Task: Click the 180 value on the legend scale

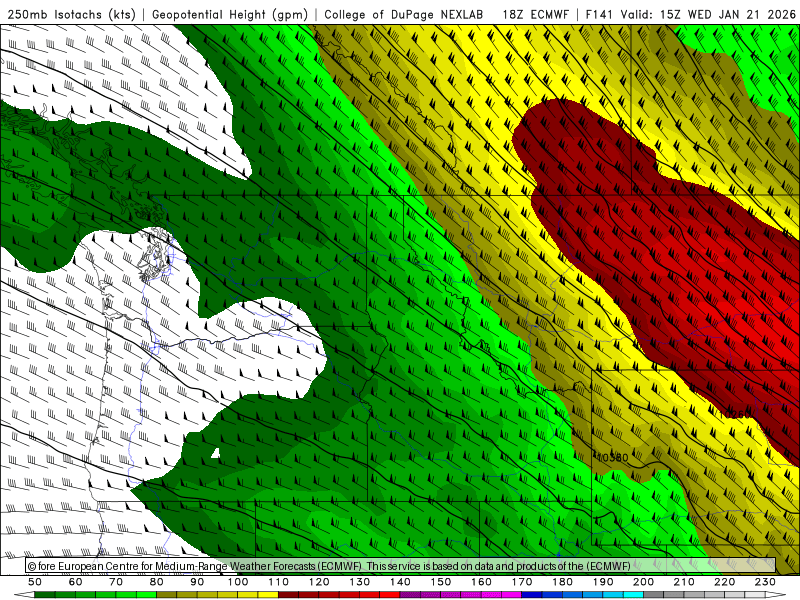Action: pos(563,582)
